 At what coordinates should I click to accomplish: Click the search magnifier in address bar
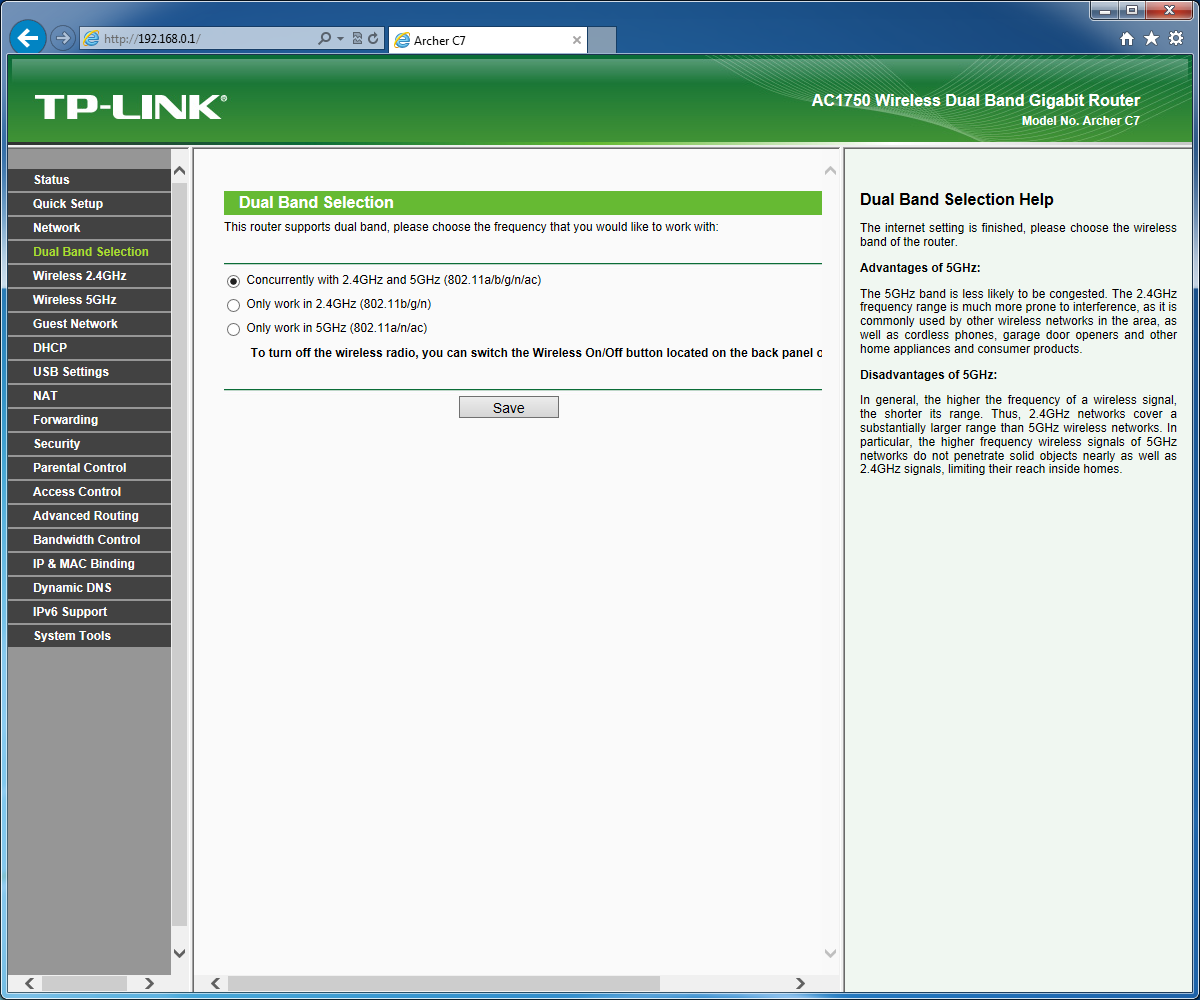[x=324, y=38]
